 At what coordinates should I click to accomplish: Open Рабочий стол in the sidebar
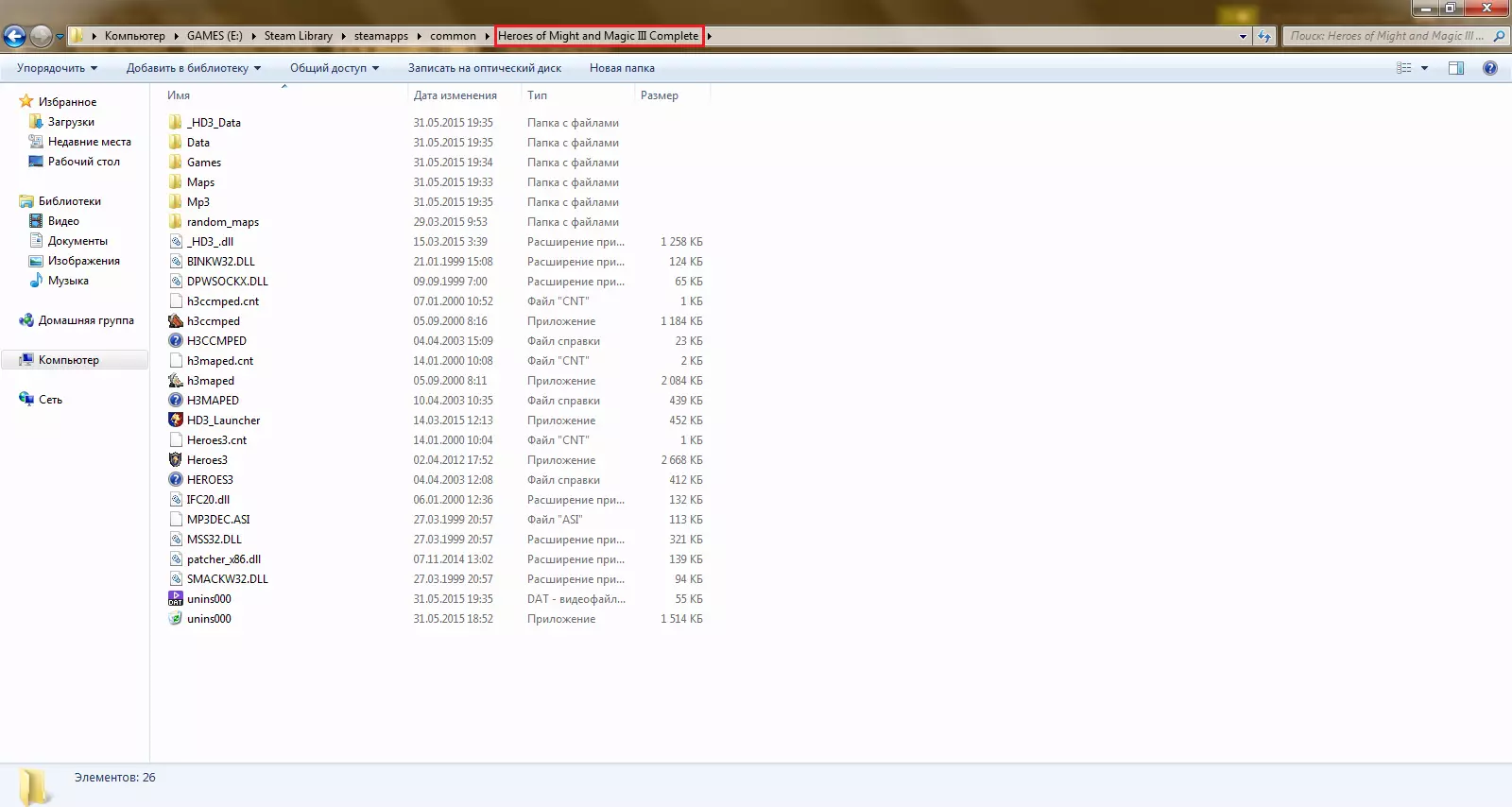[x=84, y=162]
